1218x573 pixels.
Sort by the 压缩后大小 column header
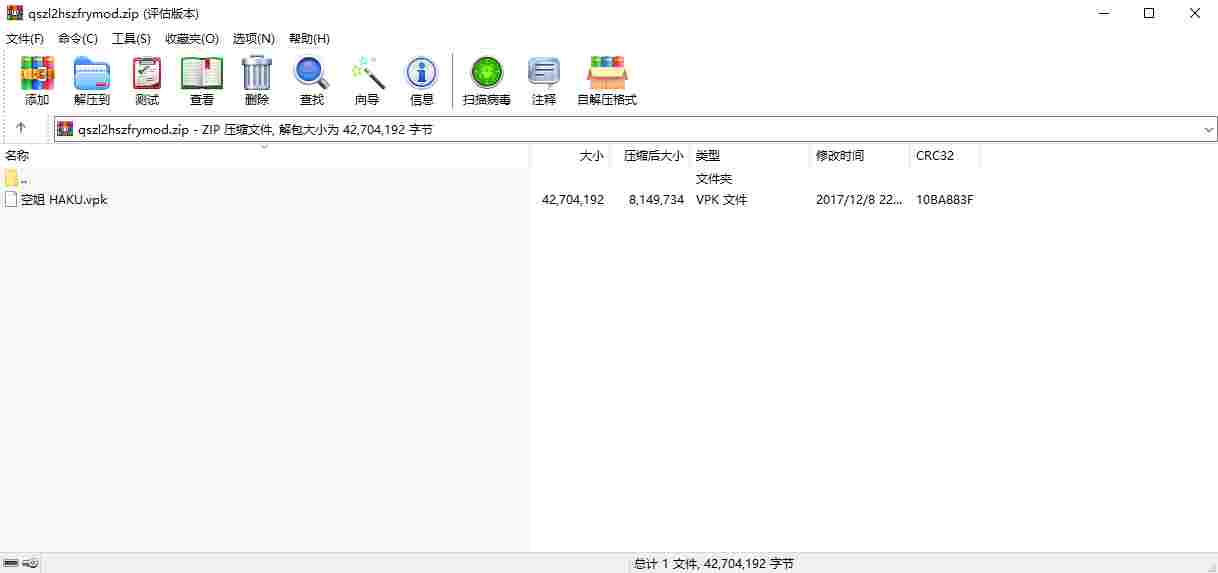point(650,156)
